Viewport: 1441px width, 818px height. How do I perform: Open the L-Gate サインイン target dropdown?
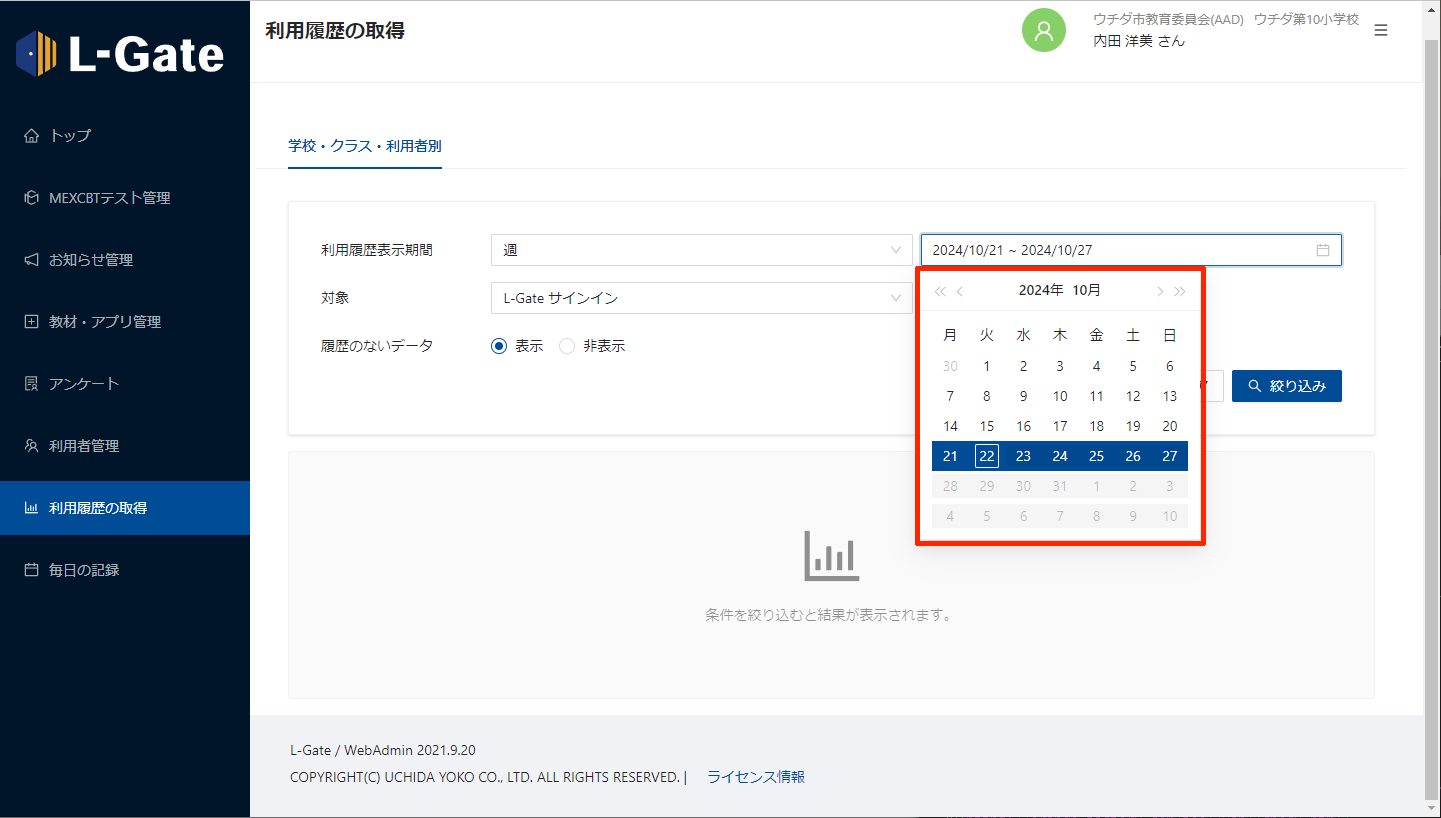coord(701,298)
